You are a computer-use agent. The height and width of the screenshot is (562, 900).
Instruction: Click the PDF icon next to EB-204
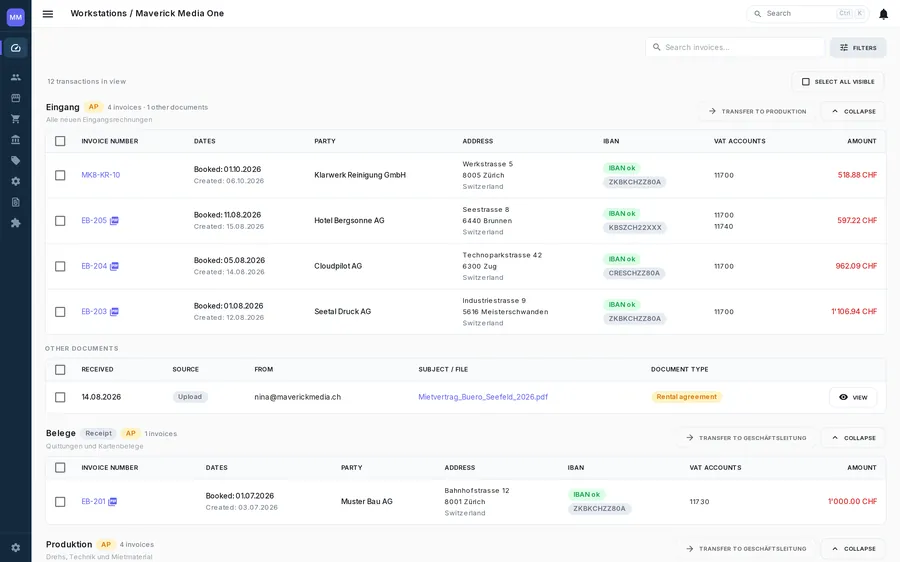114,266
